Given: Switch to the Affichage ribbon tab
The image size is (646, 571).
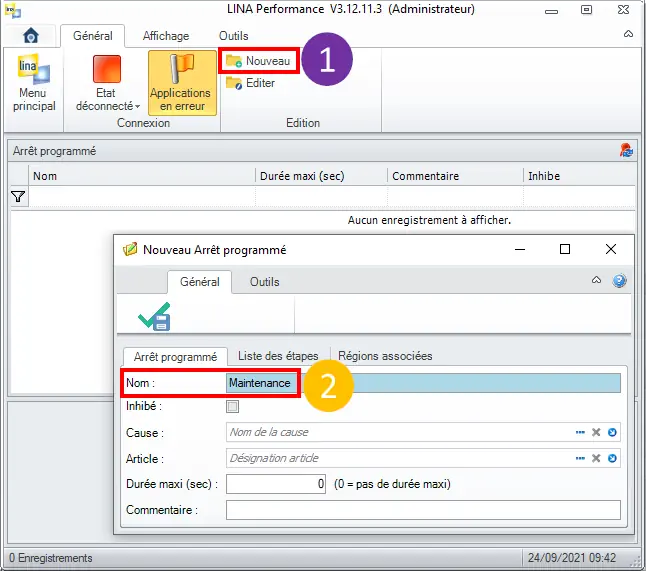Looking at the screenshot, I should [166, 36].
